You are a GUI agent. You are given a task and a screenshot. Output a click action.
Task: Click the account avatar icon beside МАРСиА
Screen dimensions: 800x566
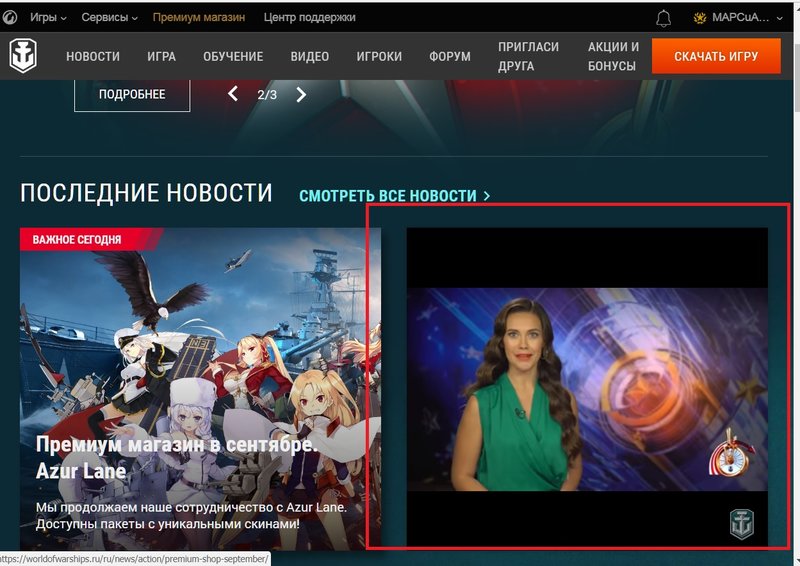click(699, 18)
